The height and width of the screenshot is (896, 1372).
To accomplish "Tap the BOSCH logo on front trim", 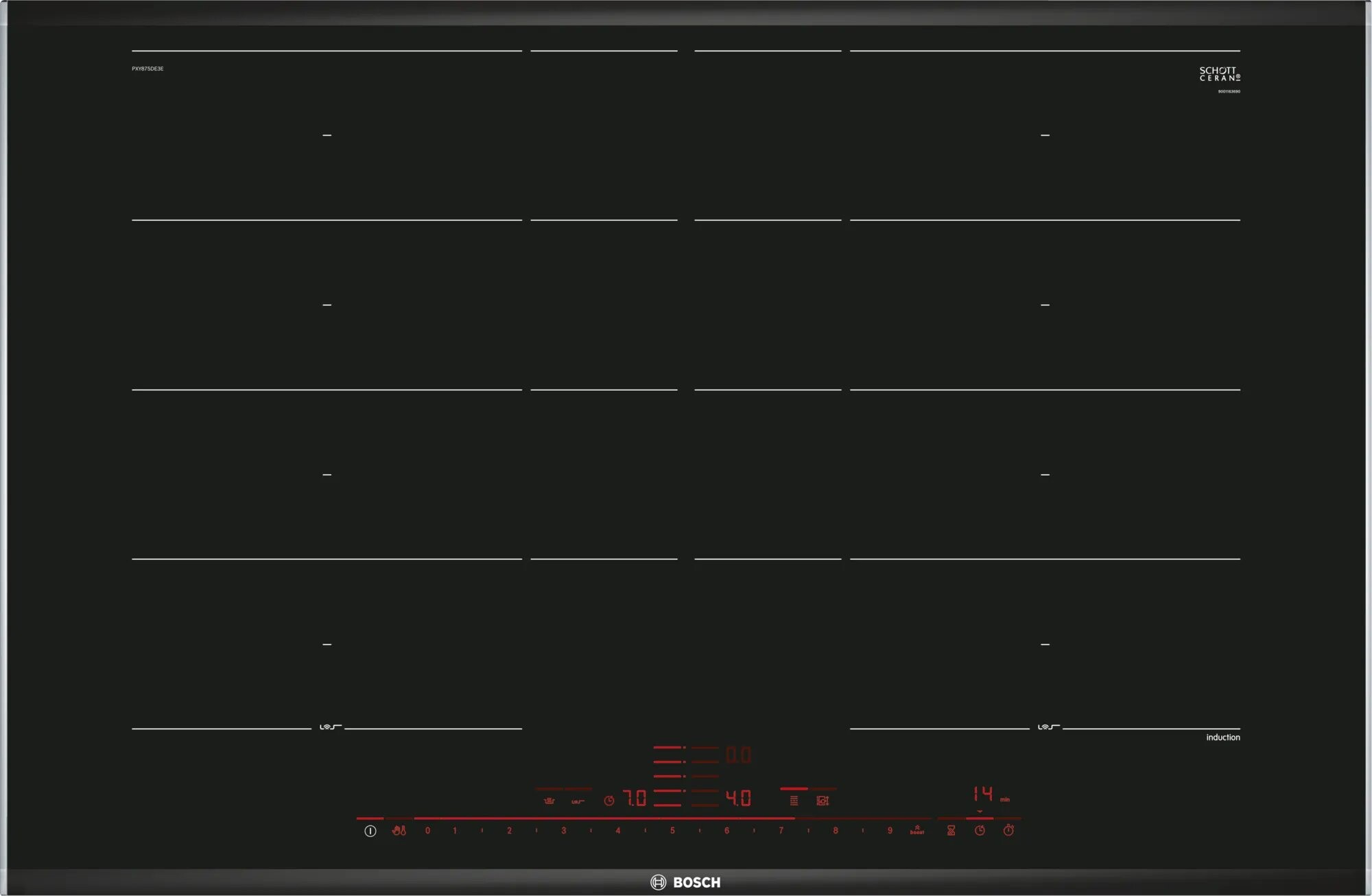I will (x=685, y=882).
